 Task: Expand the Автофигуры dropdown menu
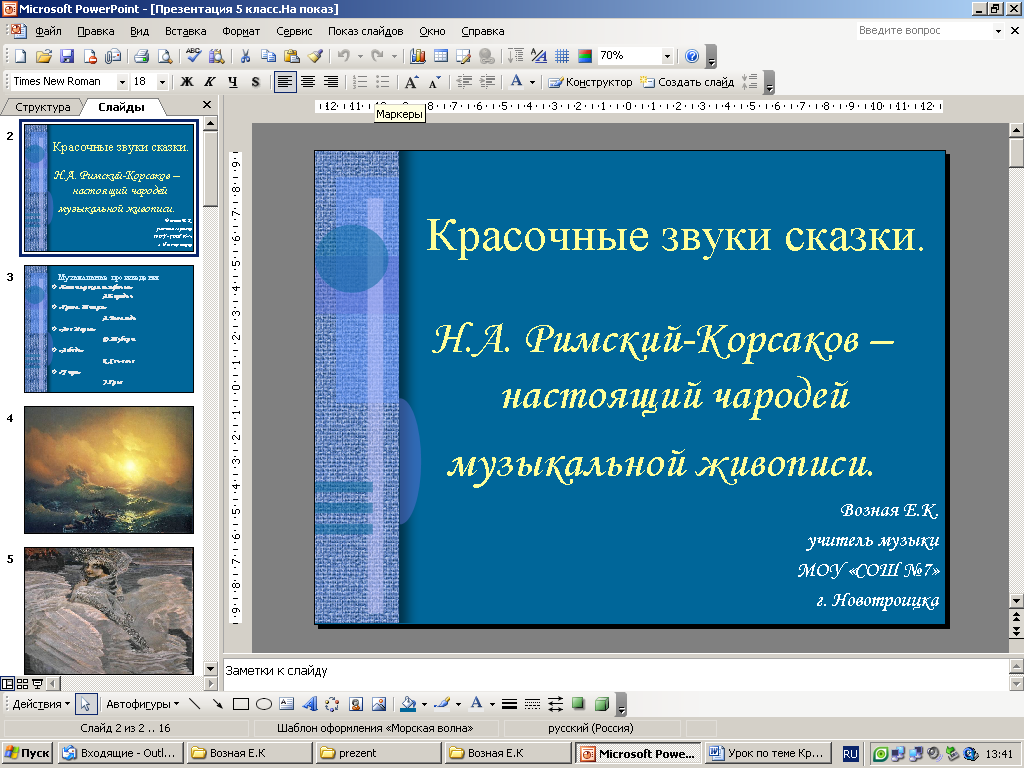point(142,704)
